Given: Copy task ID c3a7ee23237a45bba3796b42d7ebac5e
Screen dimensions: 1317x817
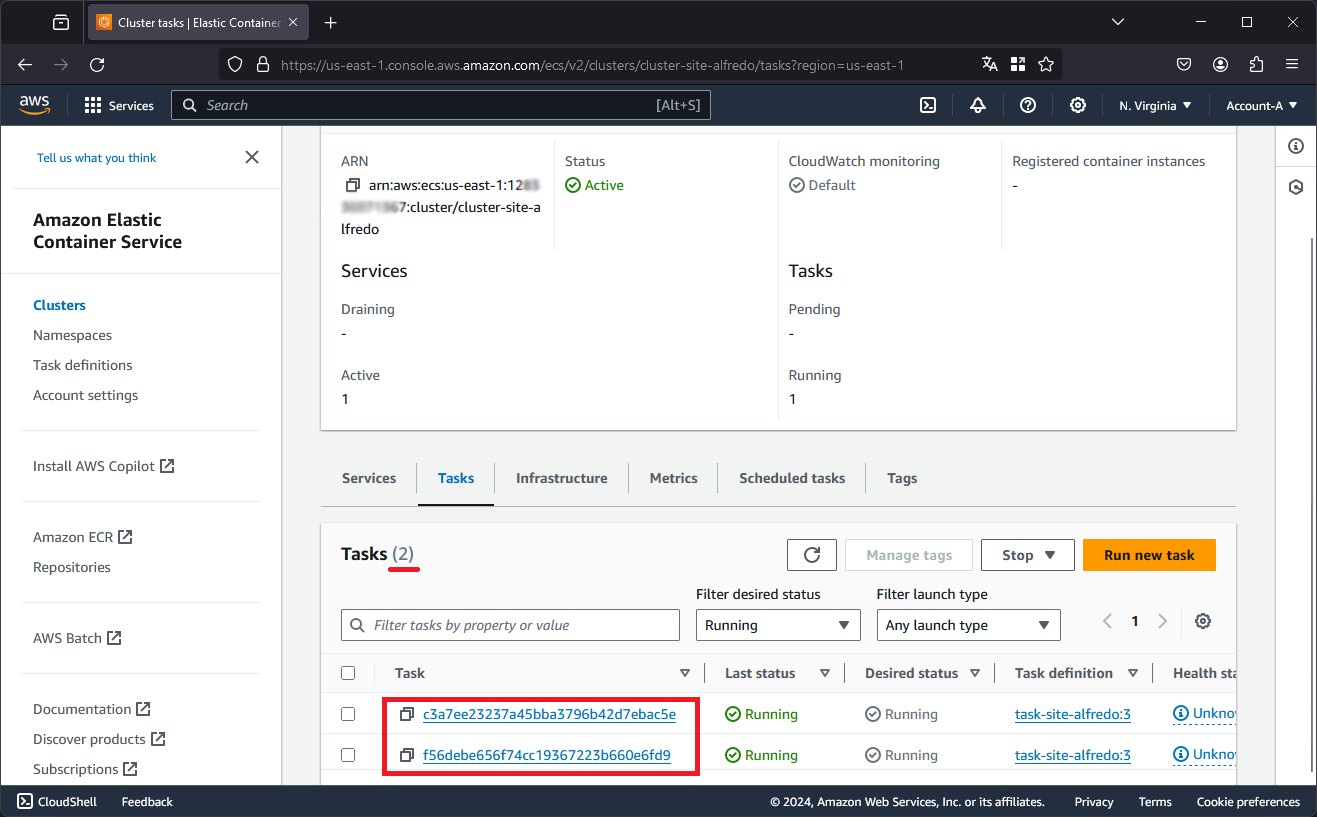Looking at the screenshot, I should (407, 714).
